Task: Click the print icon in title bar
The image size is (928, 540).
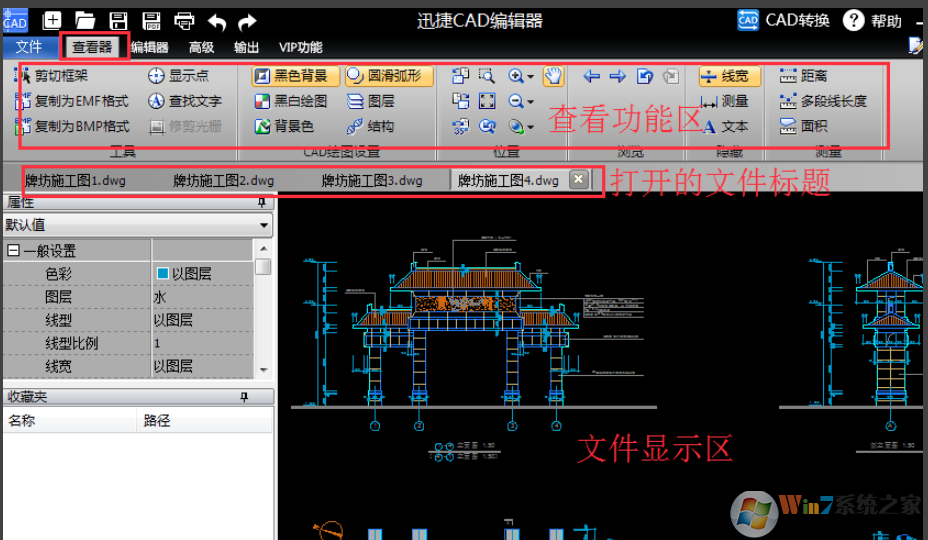Action: tap(184, 20)
